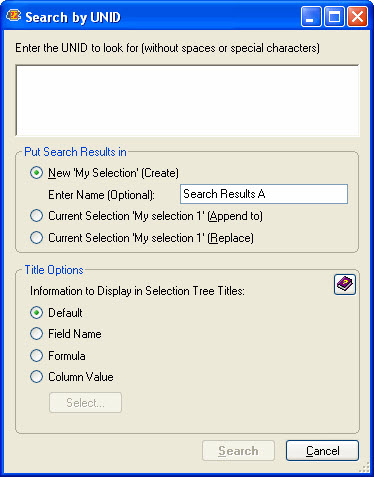Click the app icon in the title bar

tap(14, 16)
